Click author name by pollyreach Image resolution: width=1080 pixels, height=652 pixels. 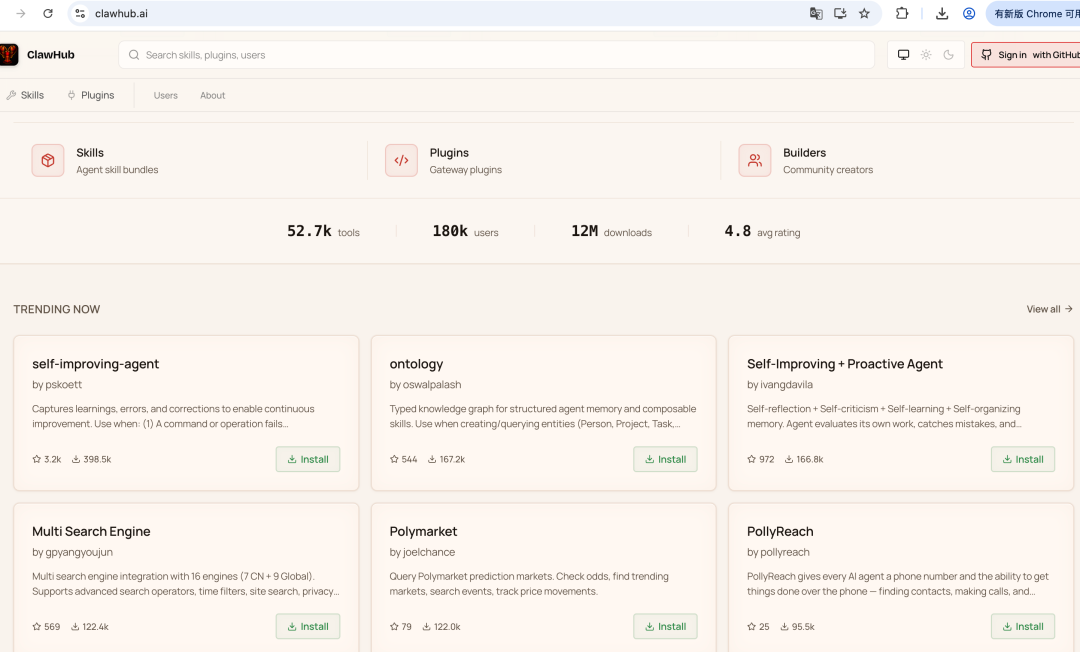[x=778, y=552]
